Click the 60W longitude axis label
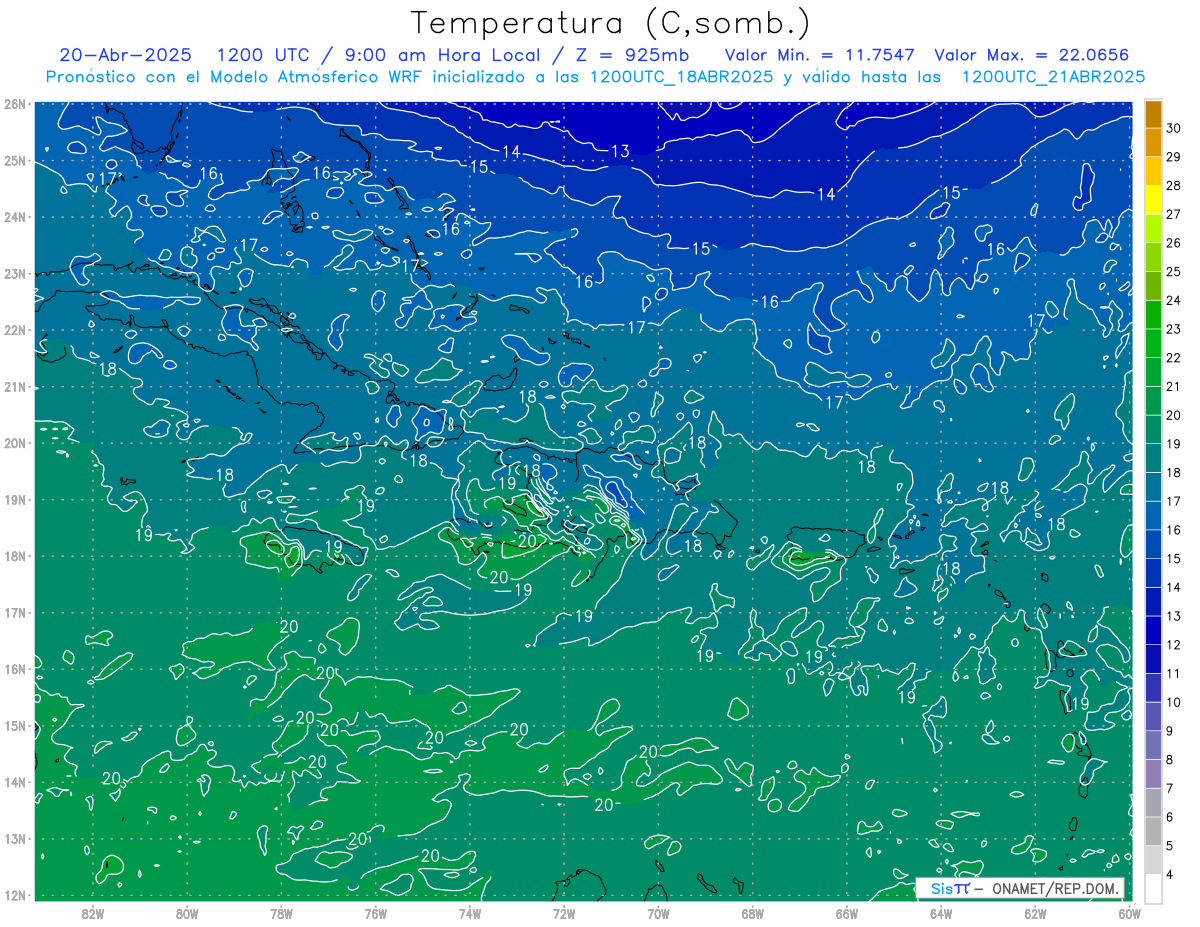This screenshot has width=1200, height=927. (x=1129, y=914)
